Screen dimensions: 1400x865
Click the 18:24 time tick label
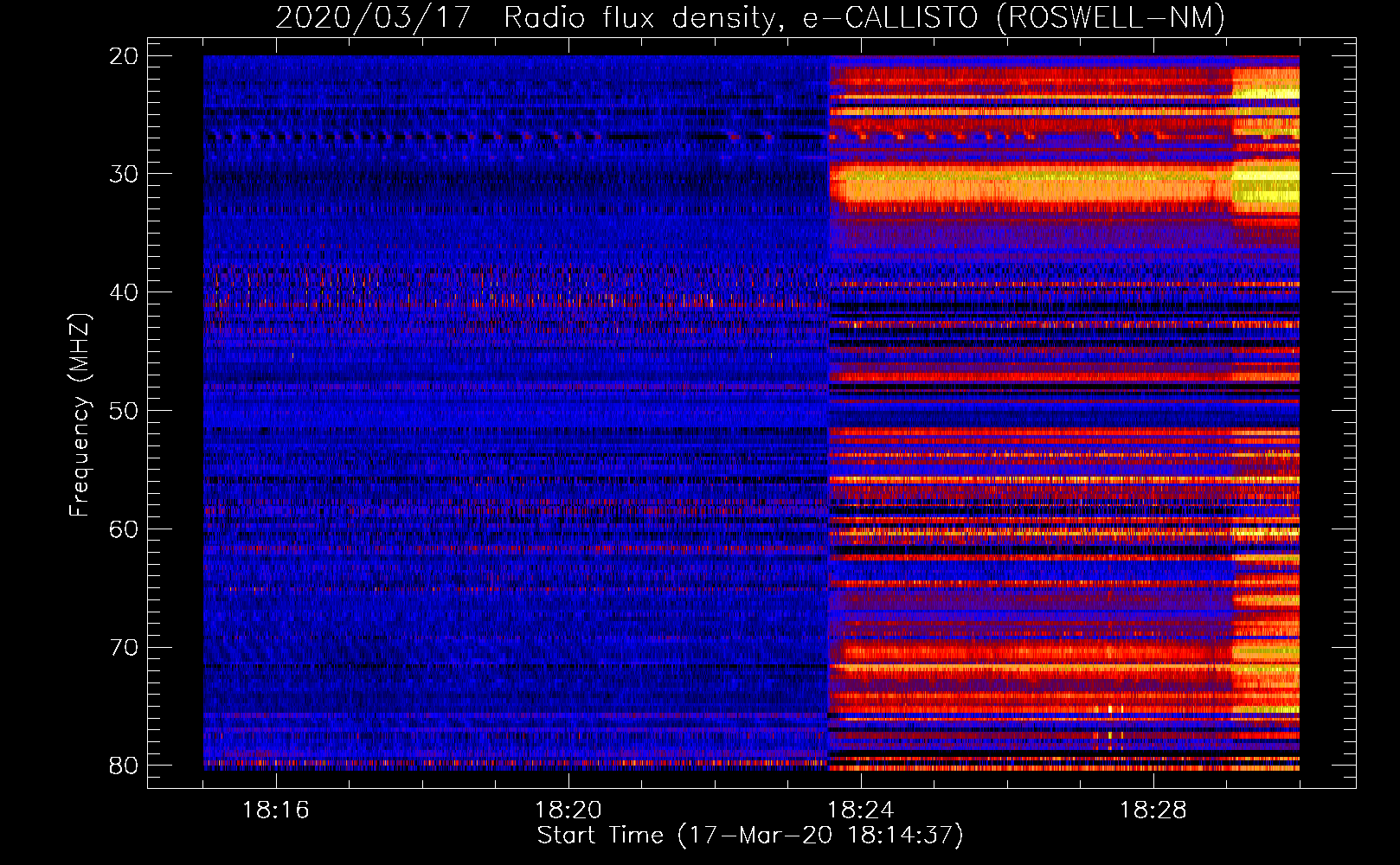[x=861, y=811]
